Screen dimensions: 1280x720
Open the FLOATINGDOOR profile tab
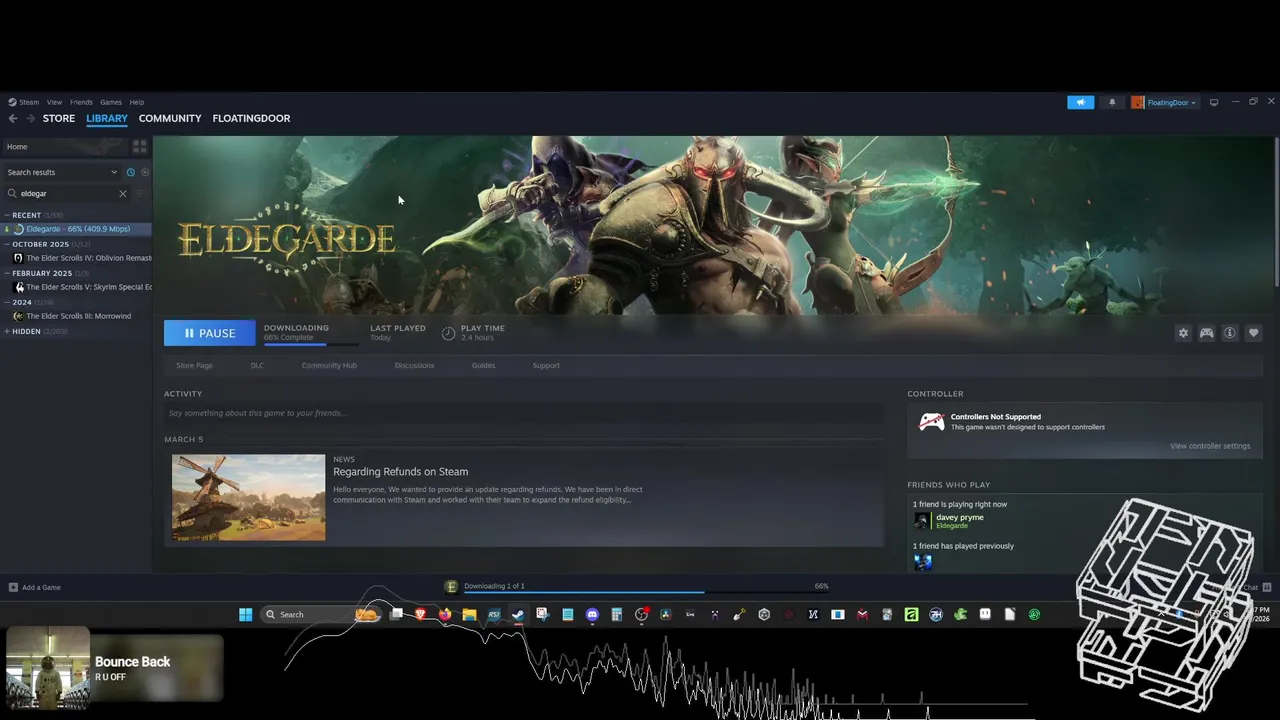pos(251,118)
